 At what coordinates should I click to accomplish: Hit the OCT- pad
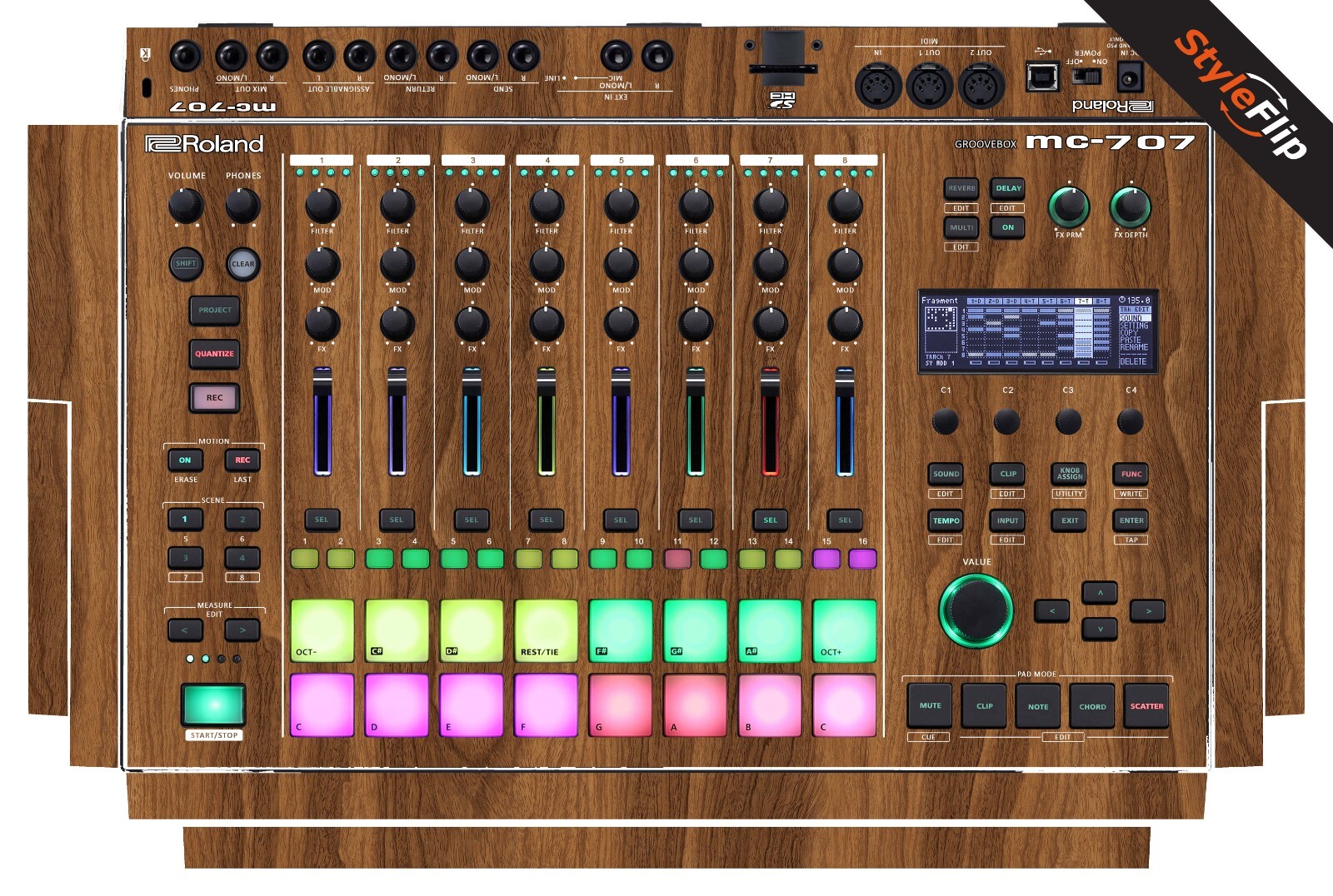[x=322, y=630]
